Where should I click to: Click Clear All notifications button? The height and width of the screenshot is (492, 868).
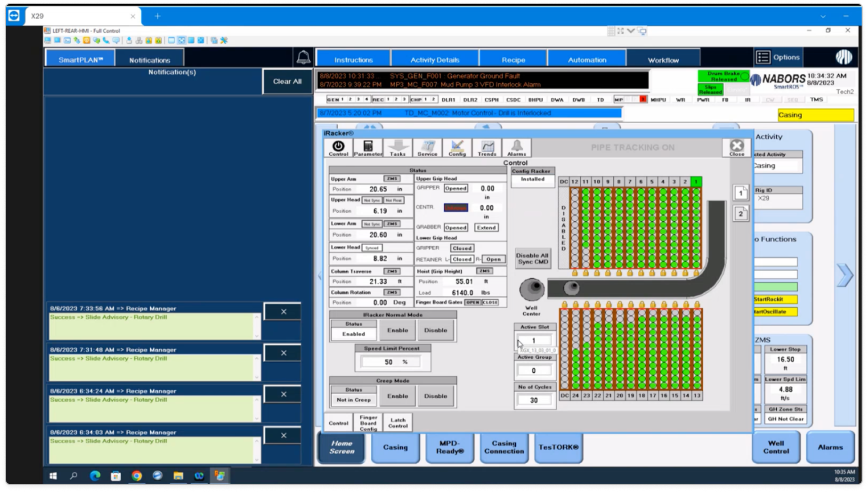(x=287, y=81)
